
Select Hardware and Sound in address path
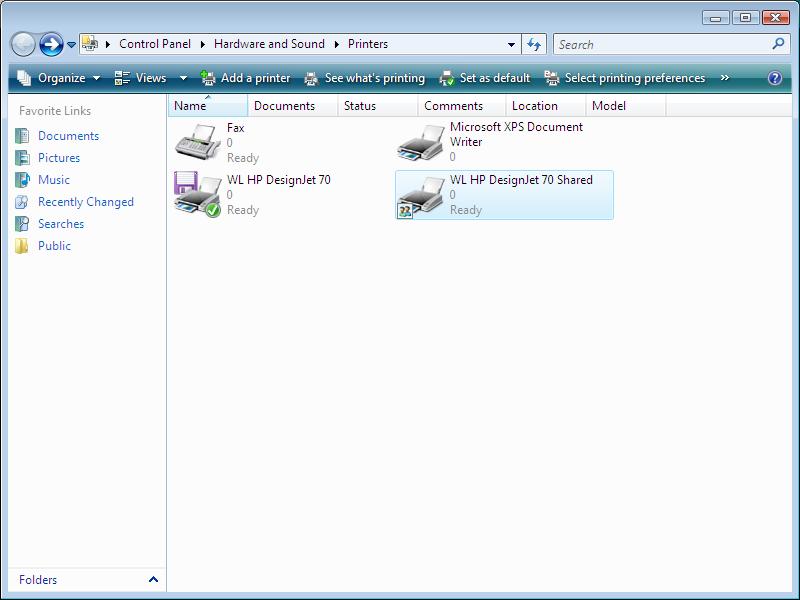coord(269,44)
